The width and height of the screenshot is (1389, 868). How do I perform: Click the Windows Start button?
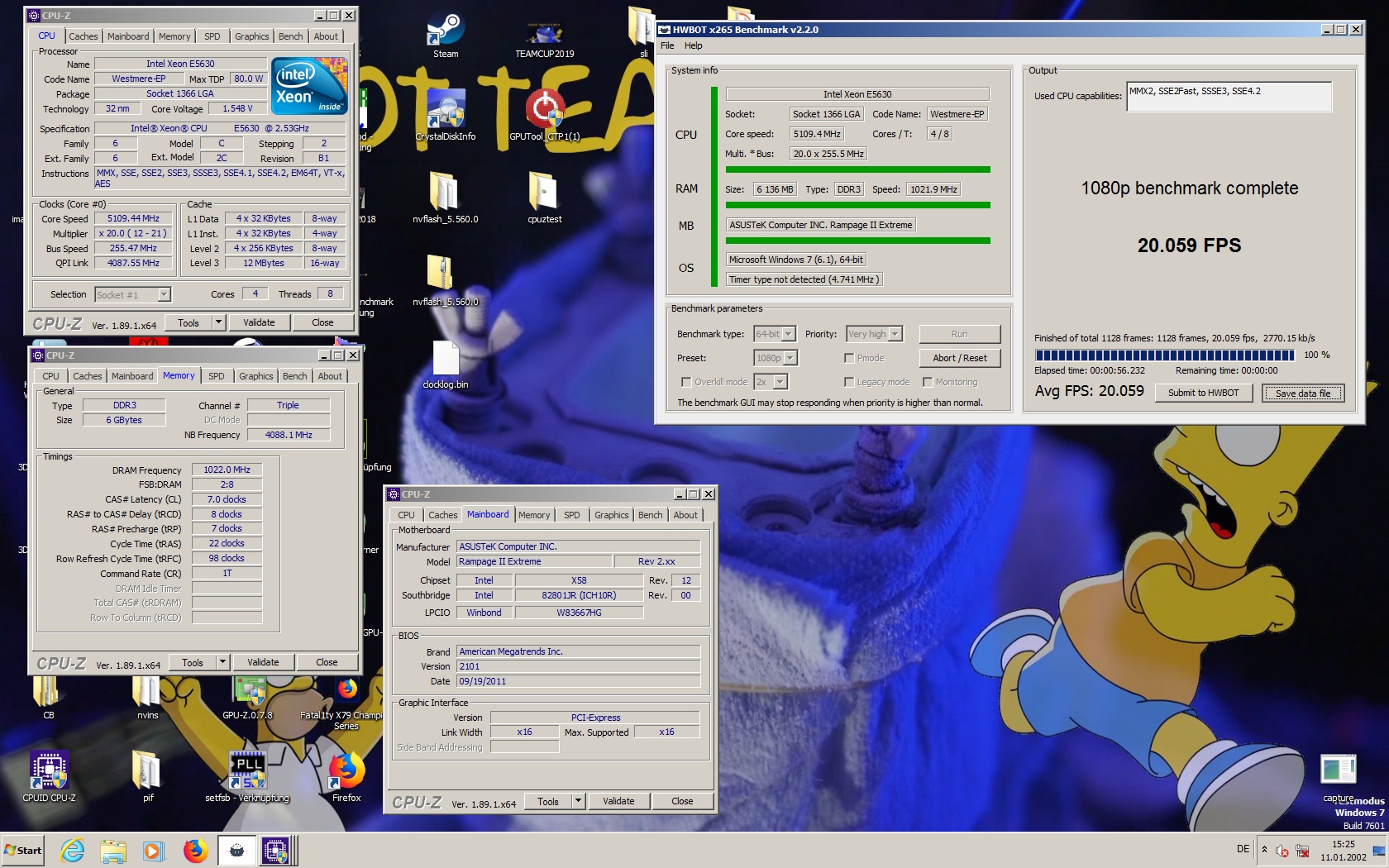(22, 851)
